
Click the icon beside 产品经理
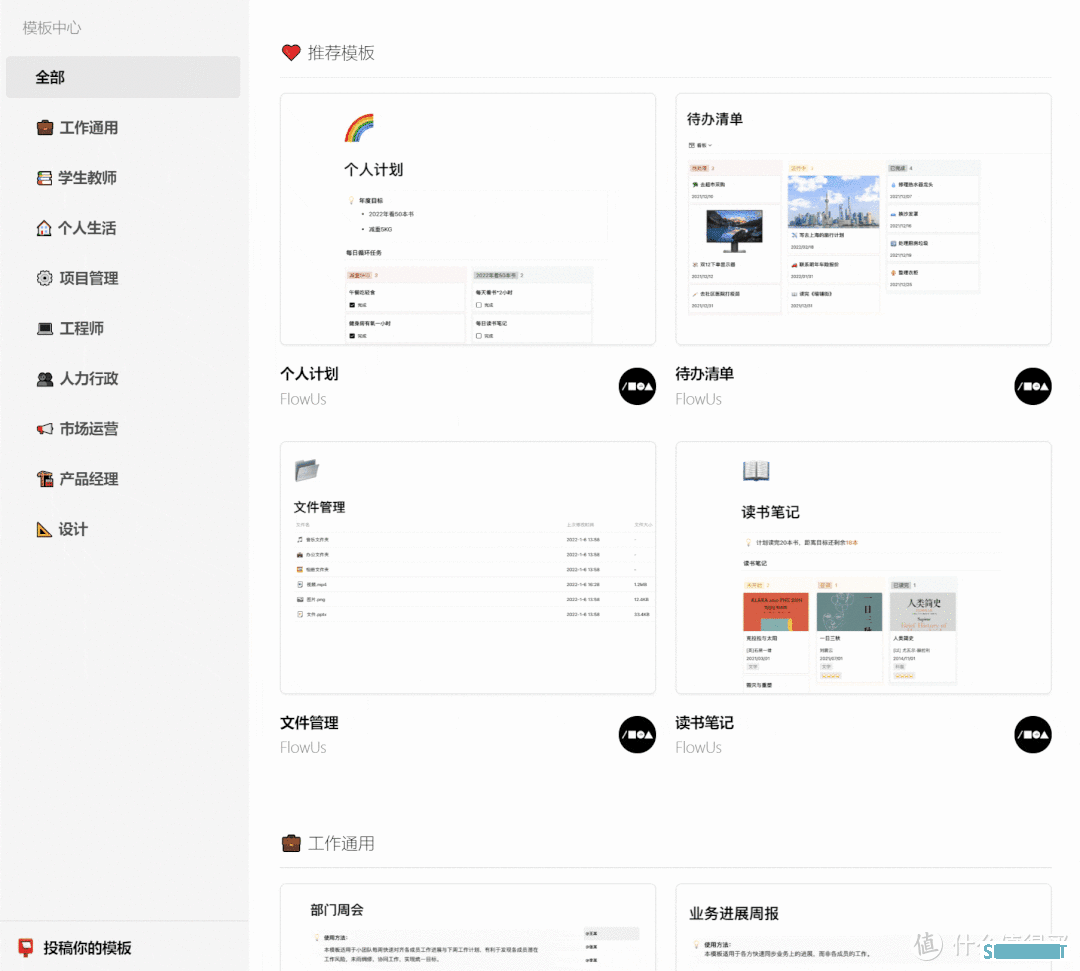point(45,479)
